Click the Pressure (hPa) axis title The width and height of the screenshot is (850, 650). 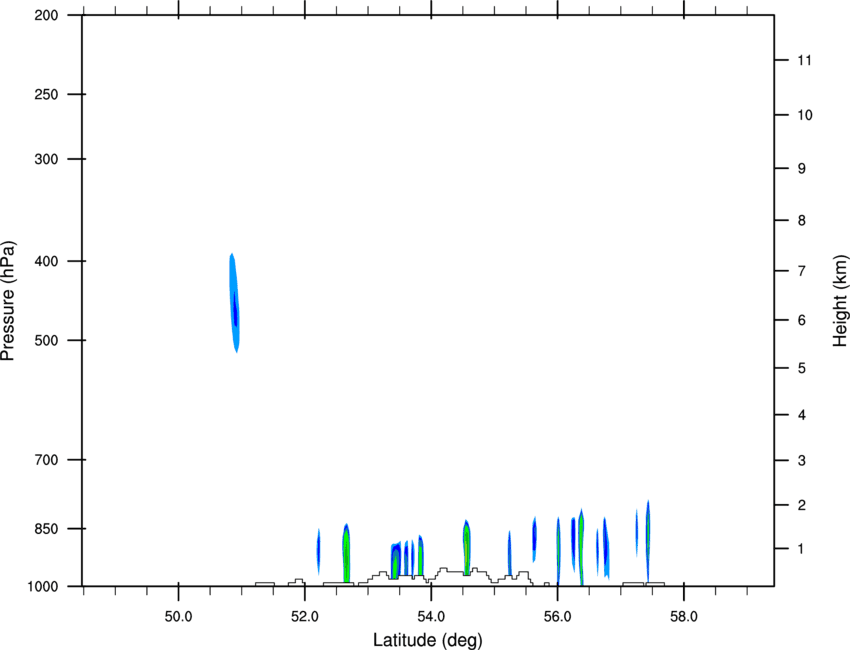point(8,300)
